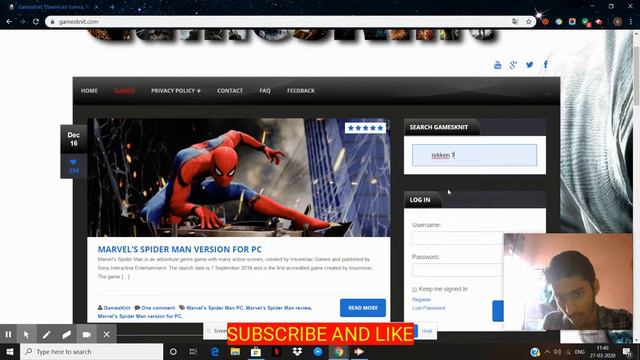This screenshot has width=640, height=360.
Task: Click the Cortana circle icon
Action: [x=173, y=351]
